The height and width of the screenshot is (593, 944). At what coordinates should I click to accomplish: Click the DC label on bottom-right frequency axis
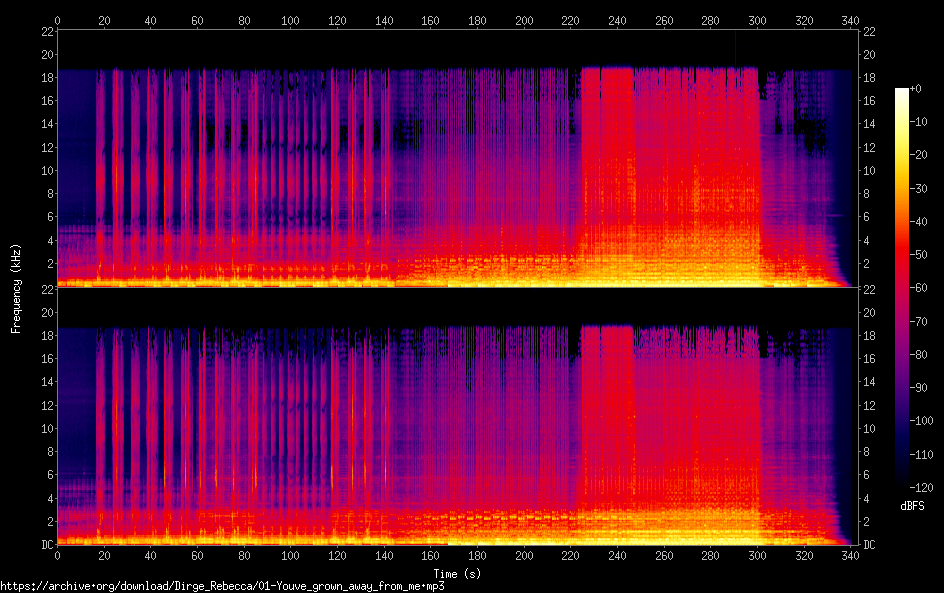[x=869, y=544]
